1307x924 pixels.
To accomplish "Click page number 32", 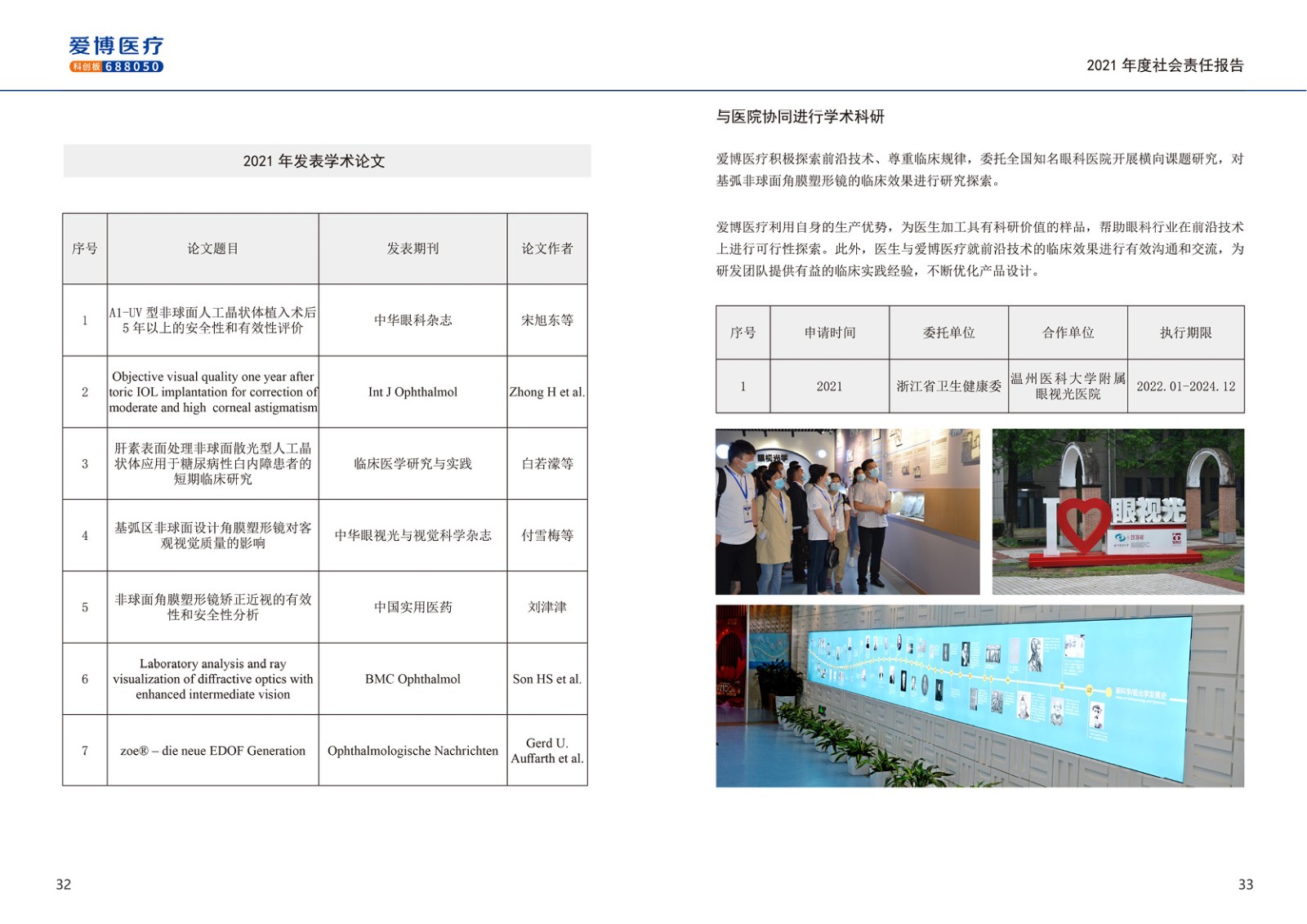I will (x=64, y=884).
